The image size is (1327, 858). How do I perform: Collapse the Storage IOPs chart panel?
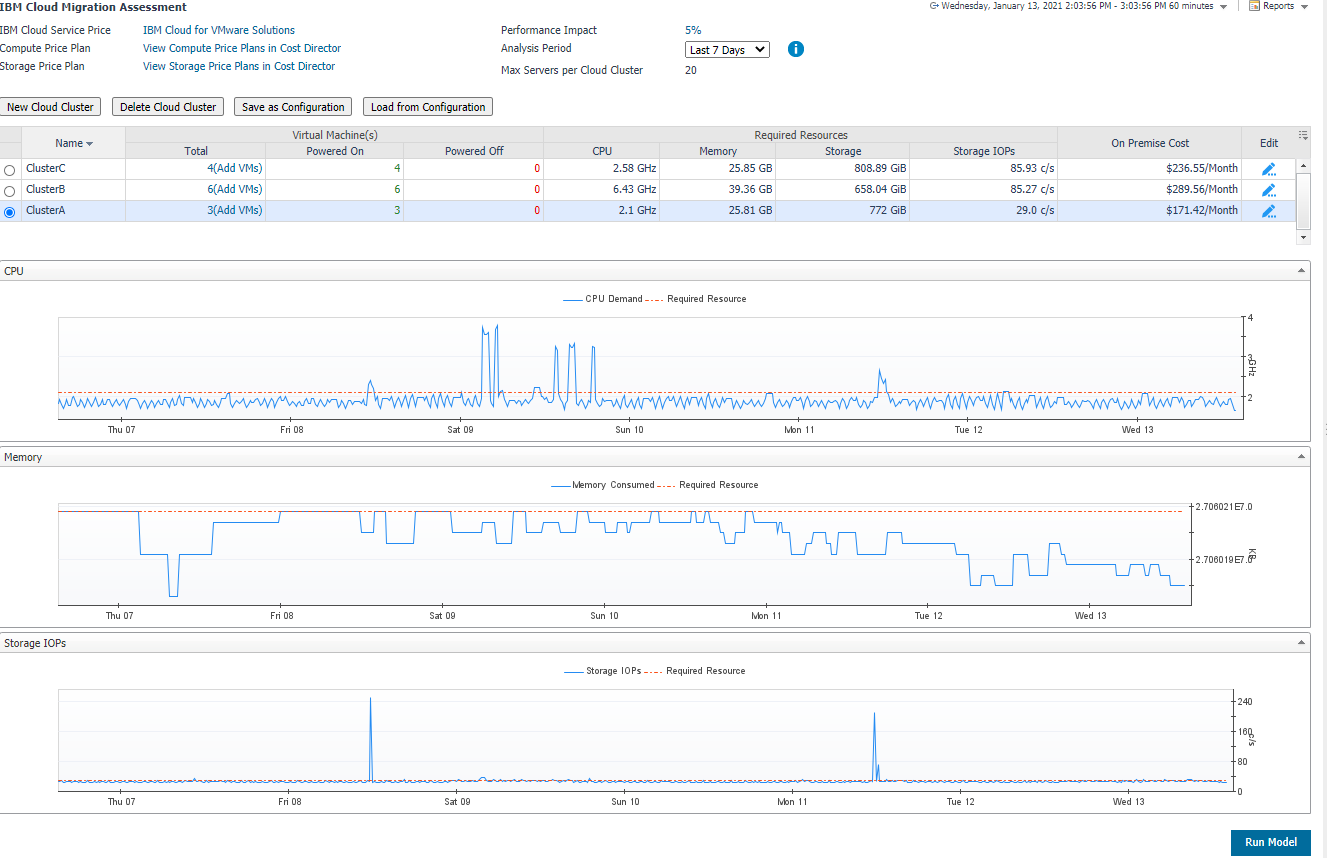pyautogui.click(x=1301, y=643)
